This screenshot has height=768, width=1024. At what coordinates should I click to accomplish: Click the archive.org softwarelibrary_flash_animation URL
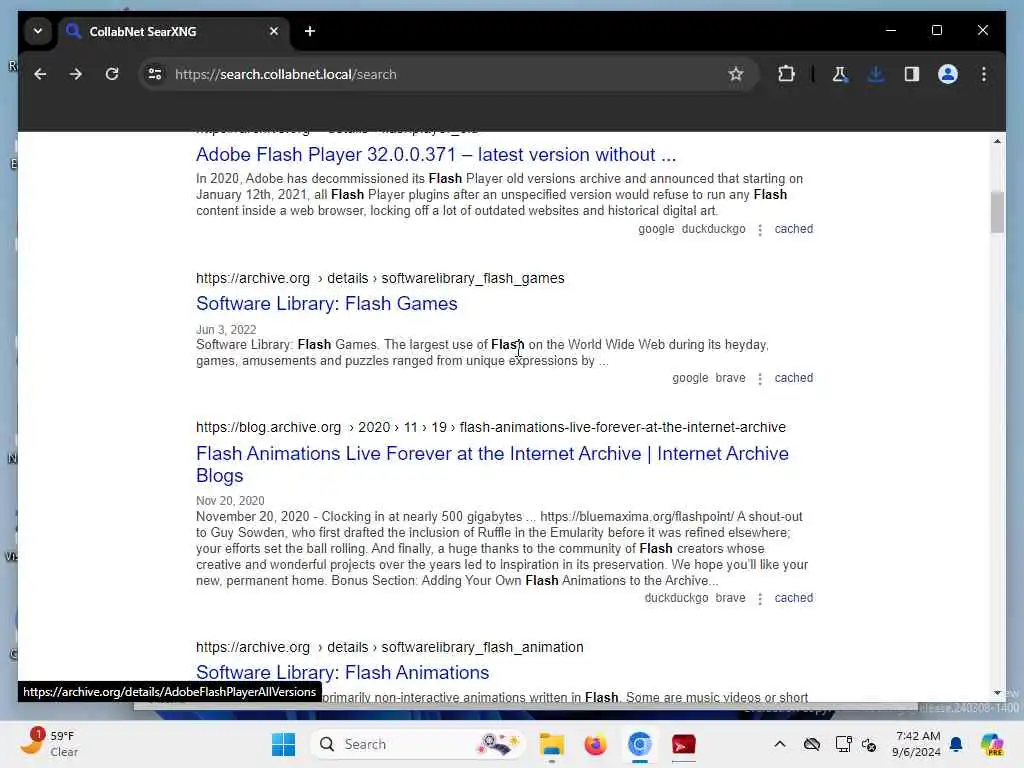[390, 647]
